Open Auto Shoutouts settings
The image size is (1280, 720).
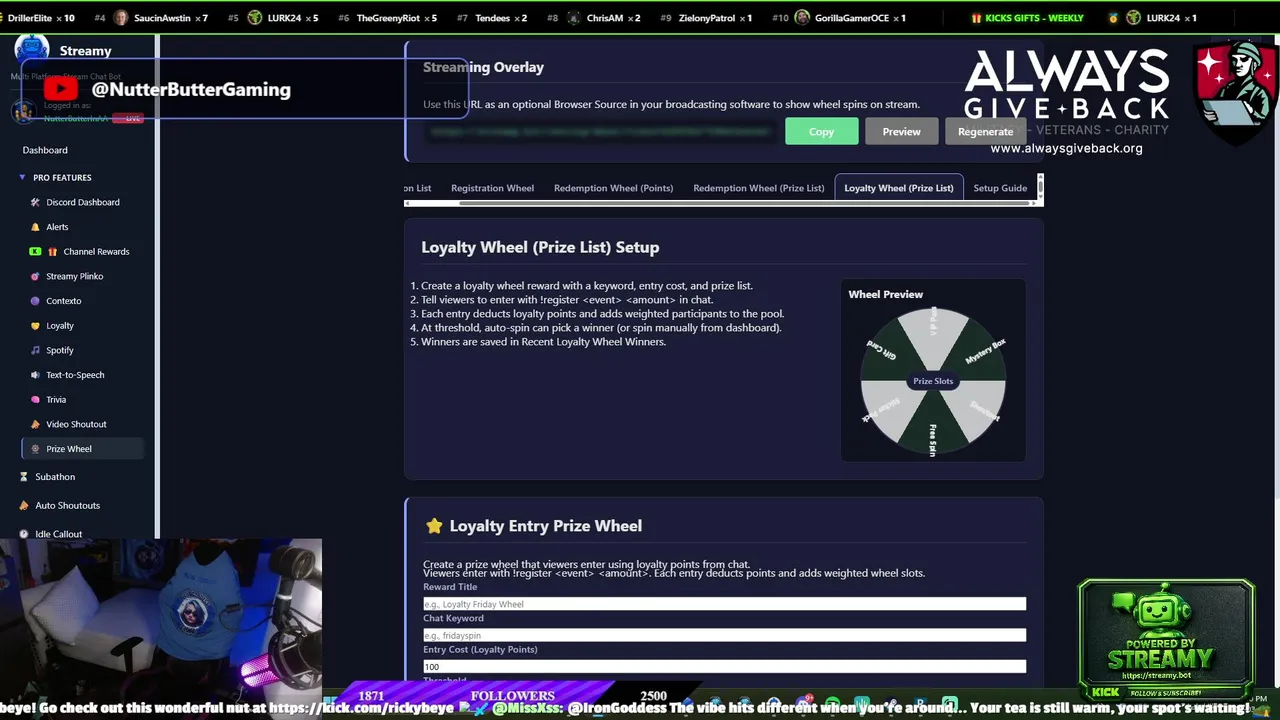coord(67,505)
